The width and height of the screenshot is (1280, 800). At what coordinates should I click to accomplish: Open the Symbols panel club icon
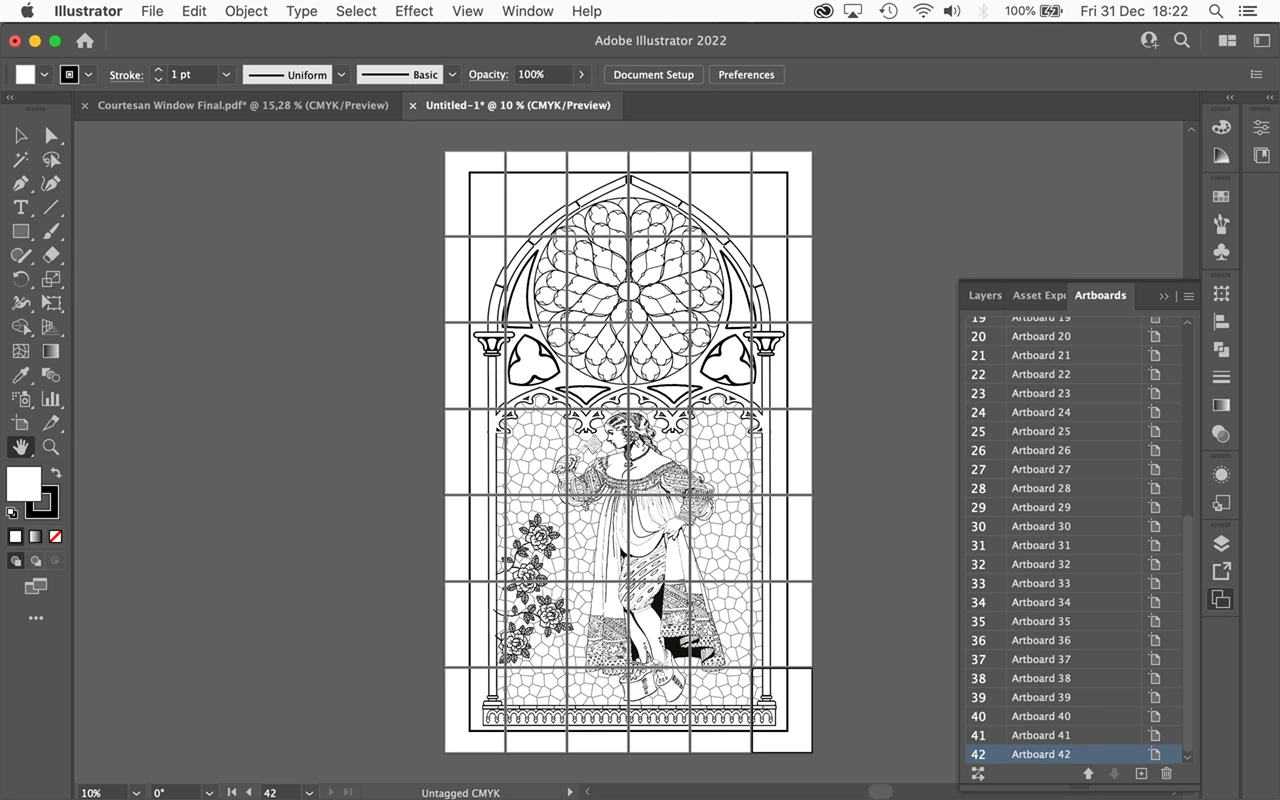1221,253
